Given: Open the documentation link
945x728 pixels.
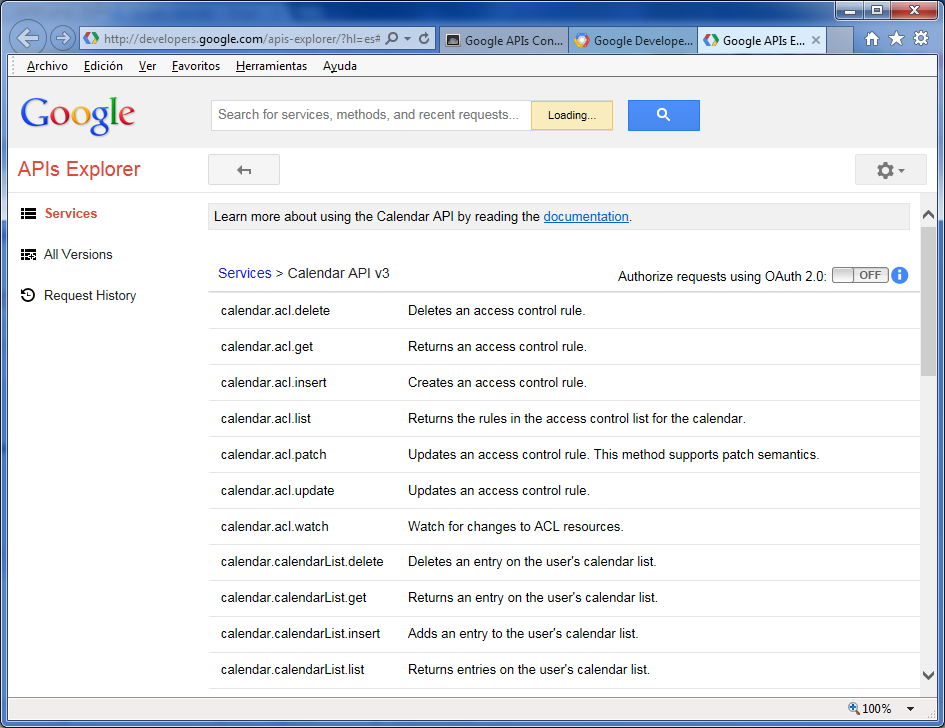Looking at the screenshot, I should pos(586,216).
